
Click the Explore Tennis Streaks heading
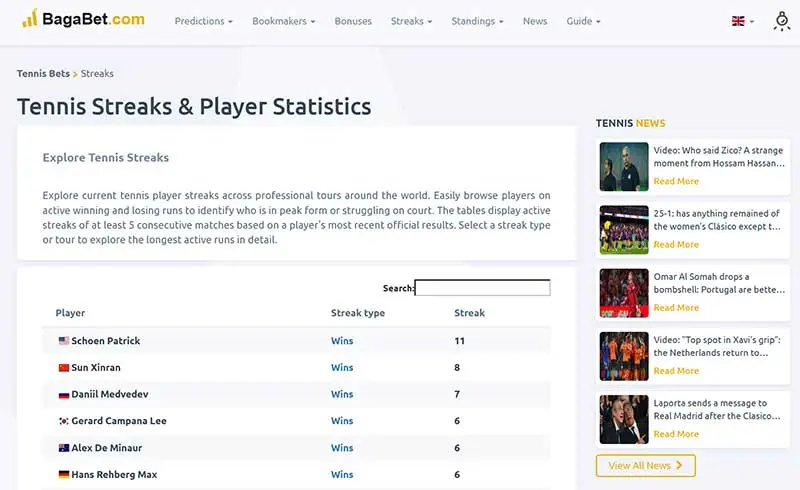(x=106, y=158)
